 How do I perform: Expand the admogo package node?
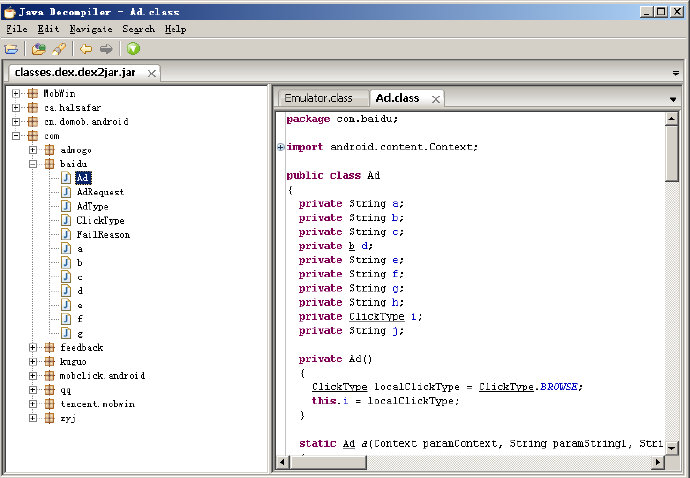tap(33, 150)
